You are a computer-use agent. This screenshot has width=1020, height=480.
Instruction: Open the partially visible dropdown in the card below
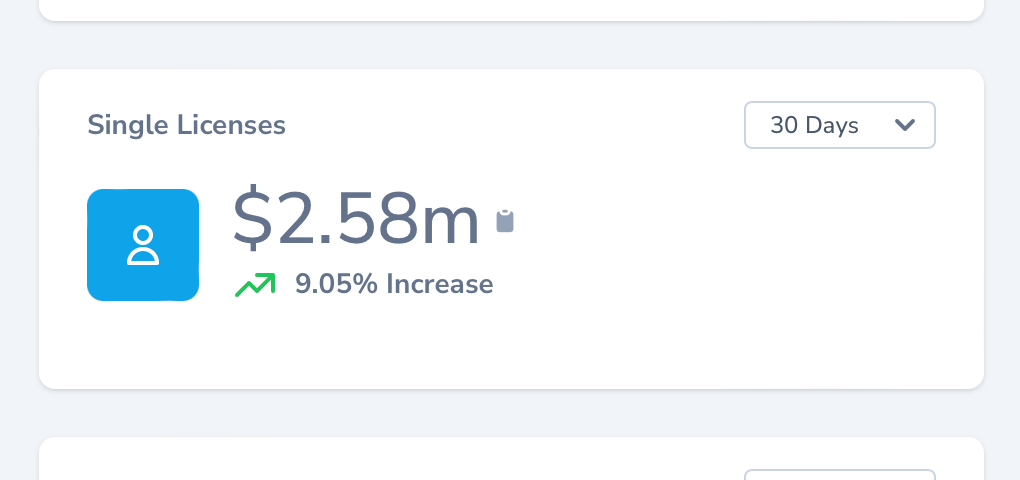(839, 474)
